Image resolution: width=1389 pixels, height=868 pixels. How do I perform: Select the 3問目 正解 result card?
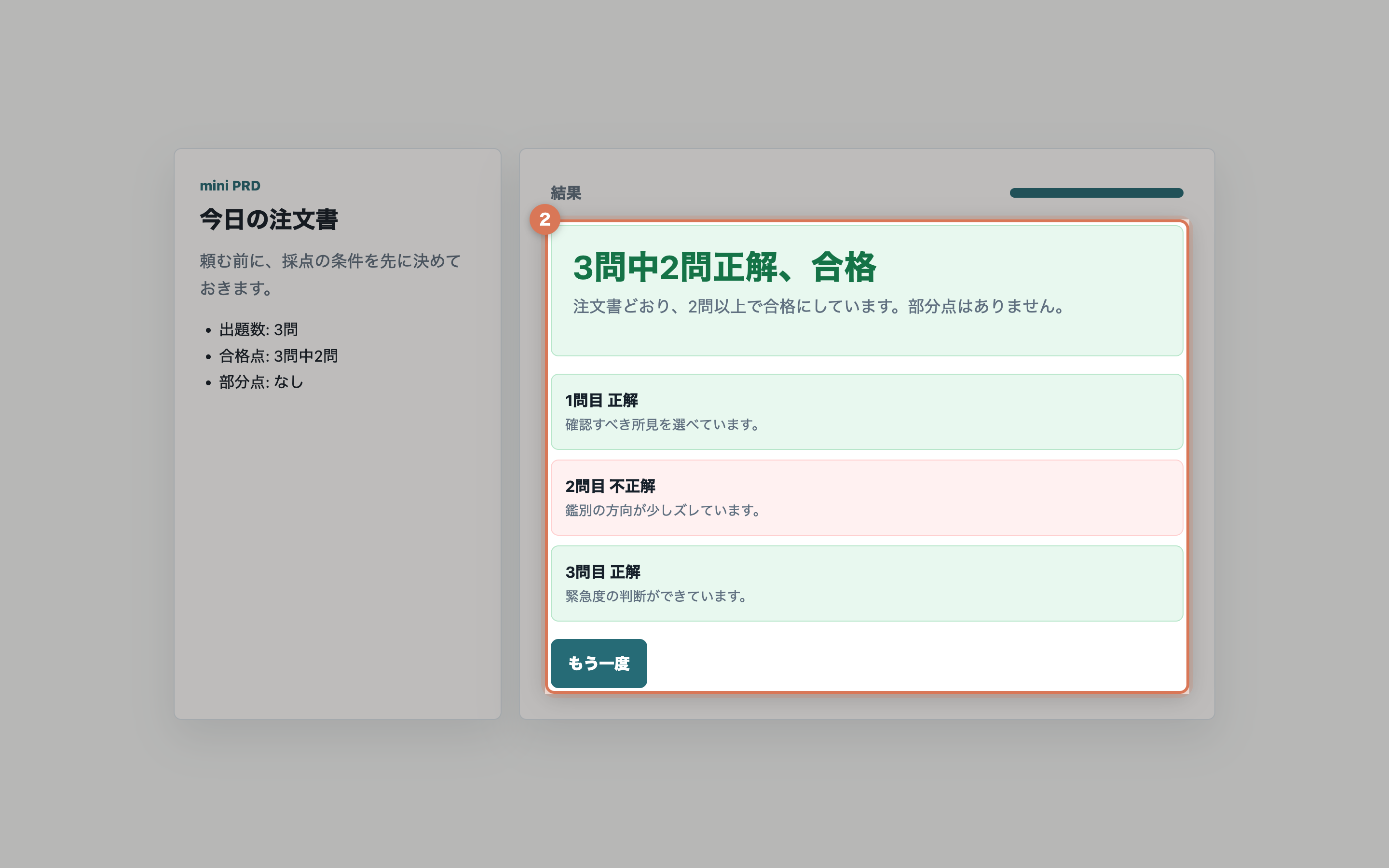point(867,583)
